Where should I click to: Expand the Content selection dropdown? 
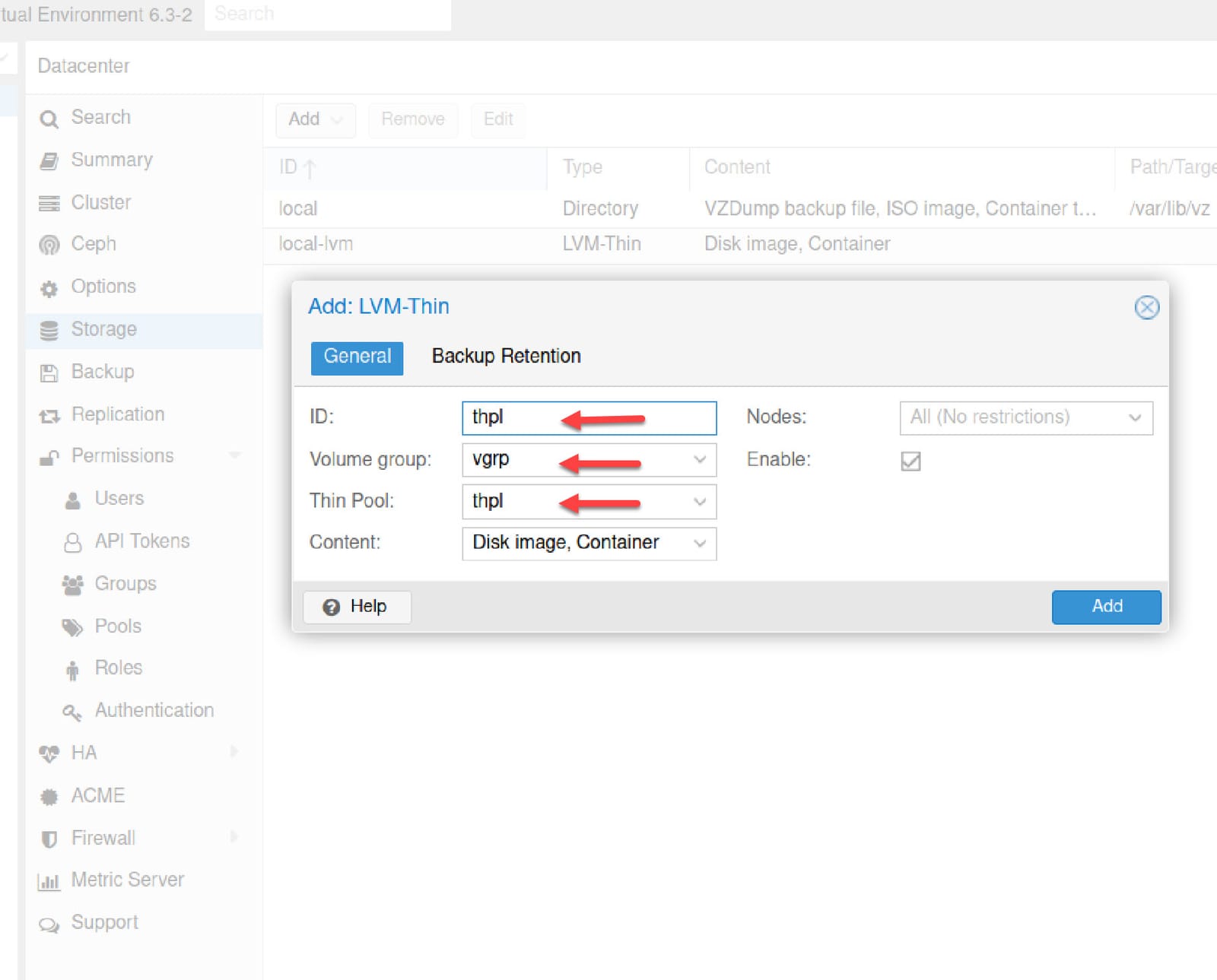699,543
